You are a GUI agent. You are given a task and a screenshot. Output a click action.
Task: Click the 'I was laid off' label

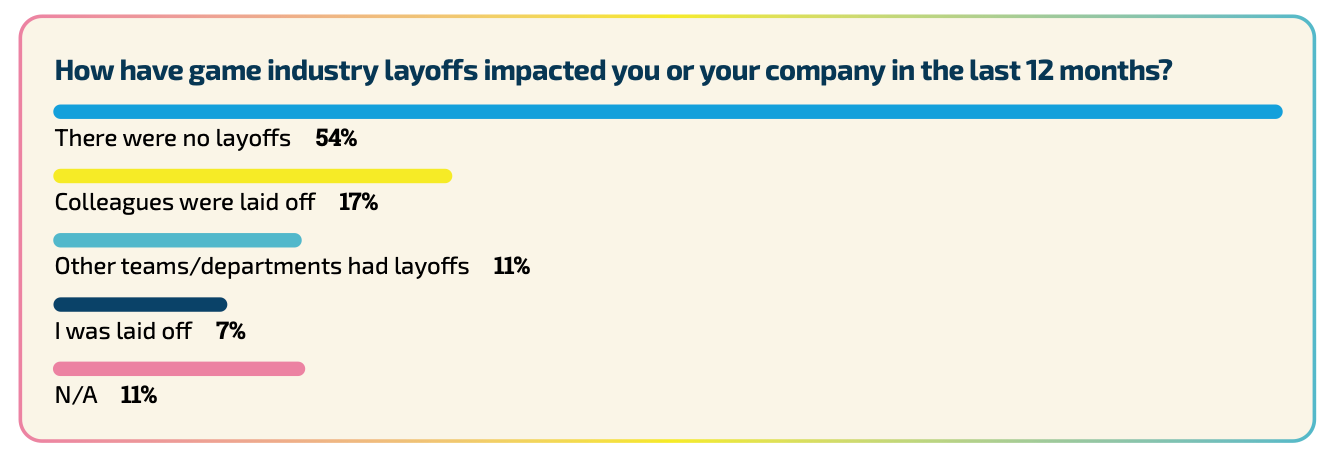[x=122, y=331]
